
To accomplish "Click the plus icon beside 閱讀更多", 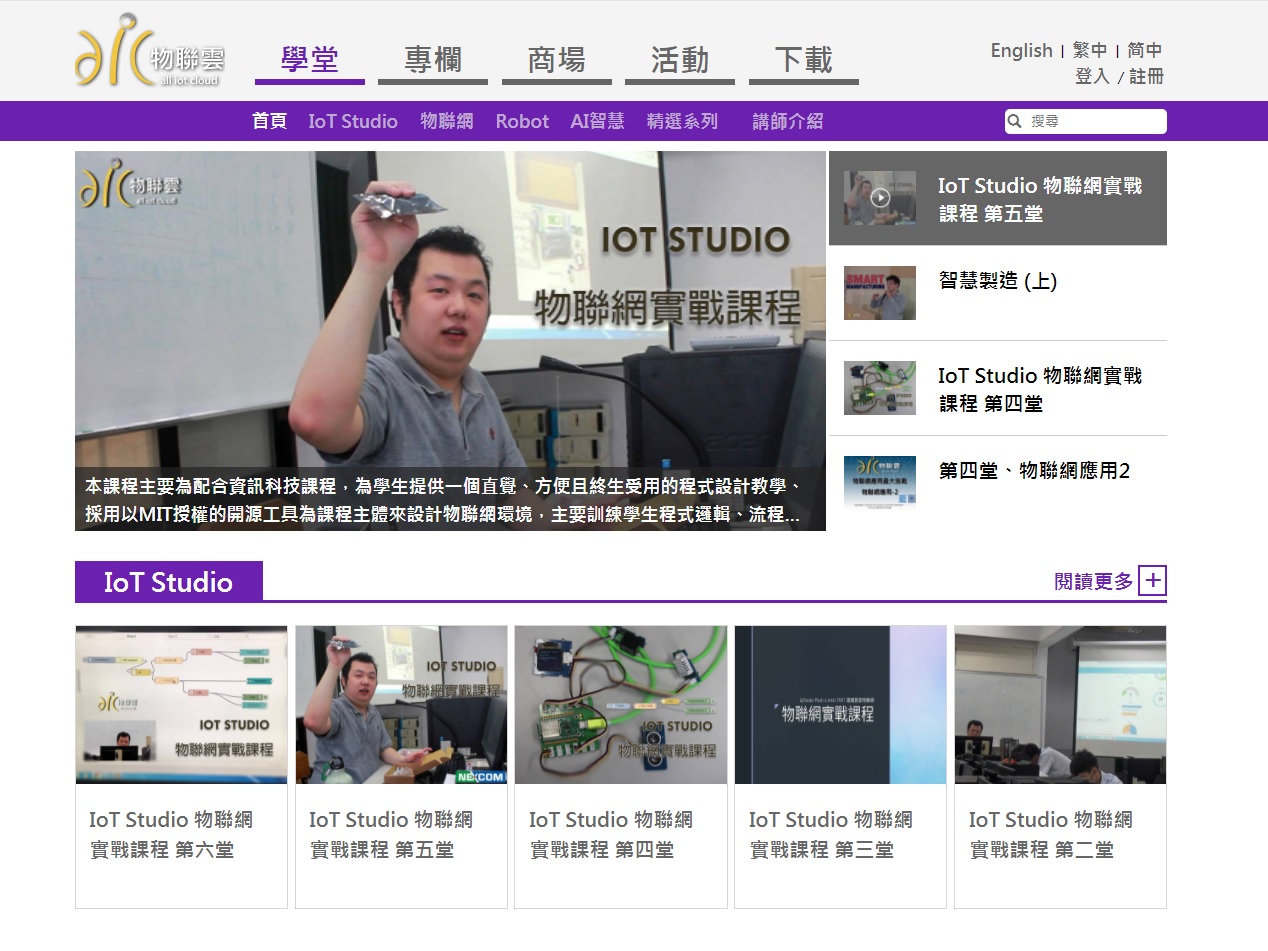I will 1152,581.
